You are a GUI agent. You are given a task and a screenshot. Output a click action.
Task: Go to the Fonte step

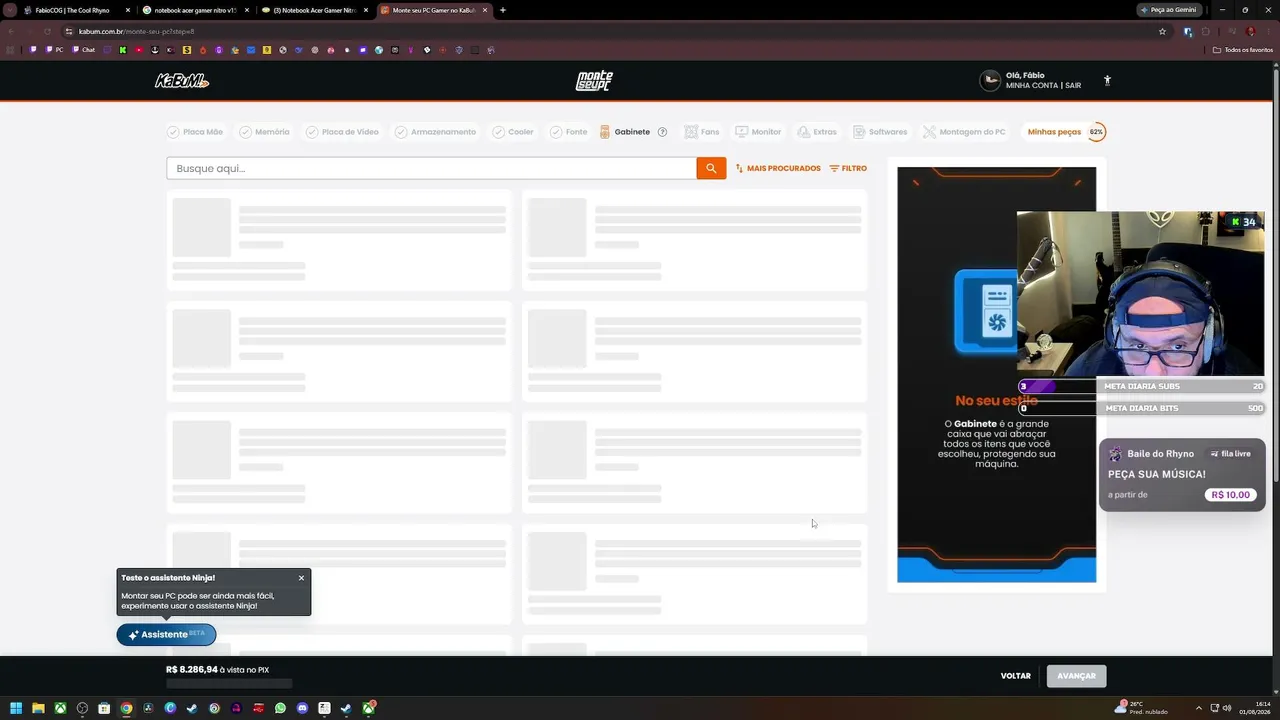pos(568,132)
